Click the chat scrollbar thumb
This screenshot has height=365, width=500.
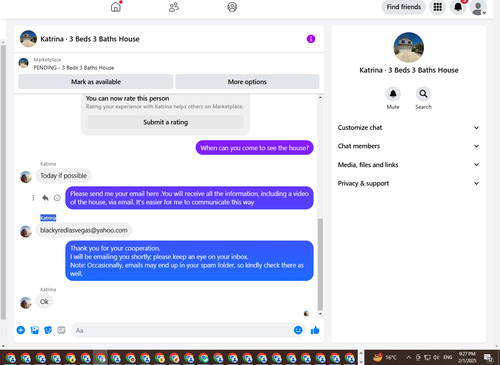320,264
